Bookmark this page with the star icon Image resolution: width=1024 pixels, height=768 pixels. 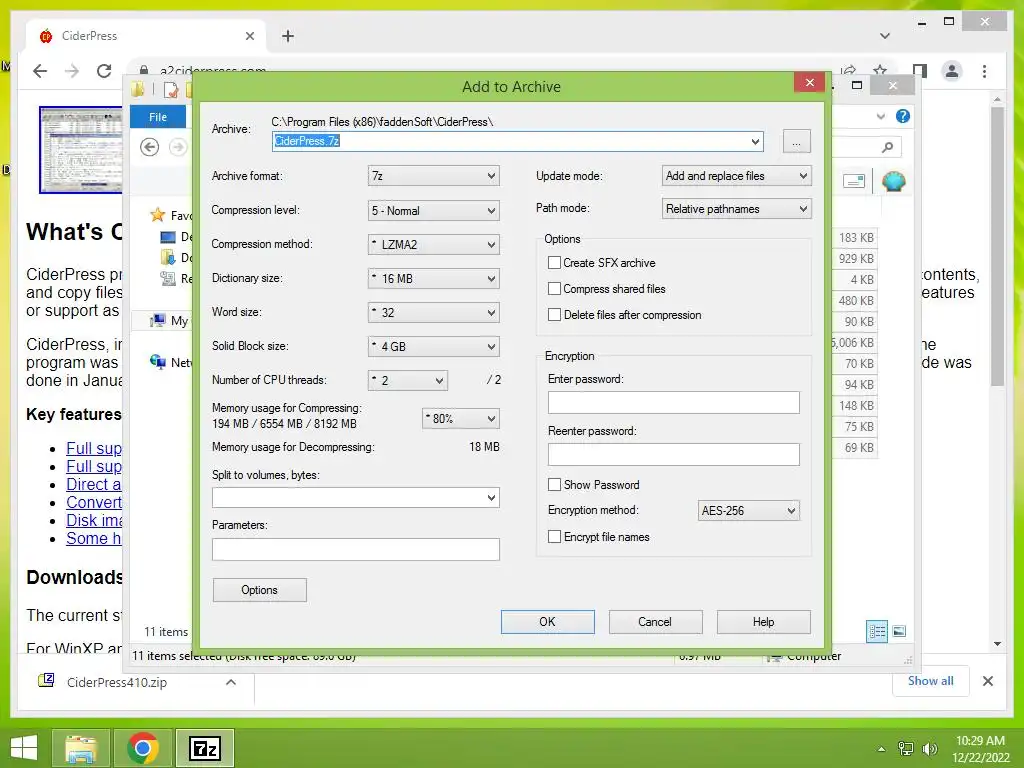point(880,69)
